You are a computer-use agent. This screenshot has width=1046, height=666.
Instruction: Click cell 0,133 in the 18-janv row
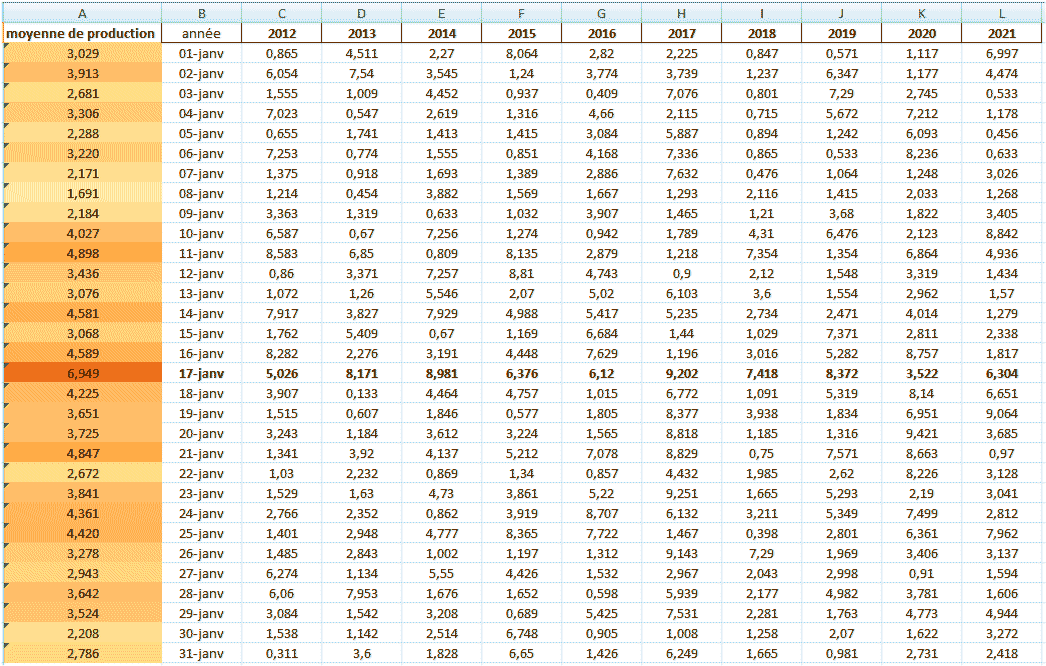(362, 394)
